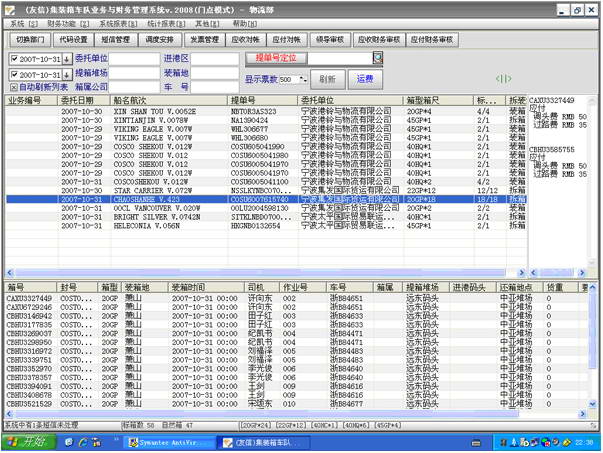Sort by 委托日期 column header

[x=83, y=101]
